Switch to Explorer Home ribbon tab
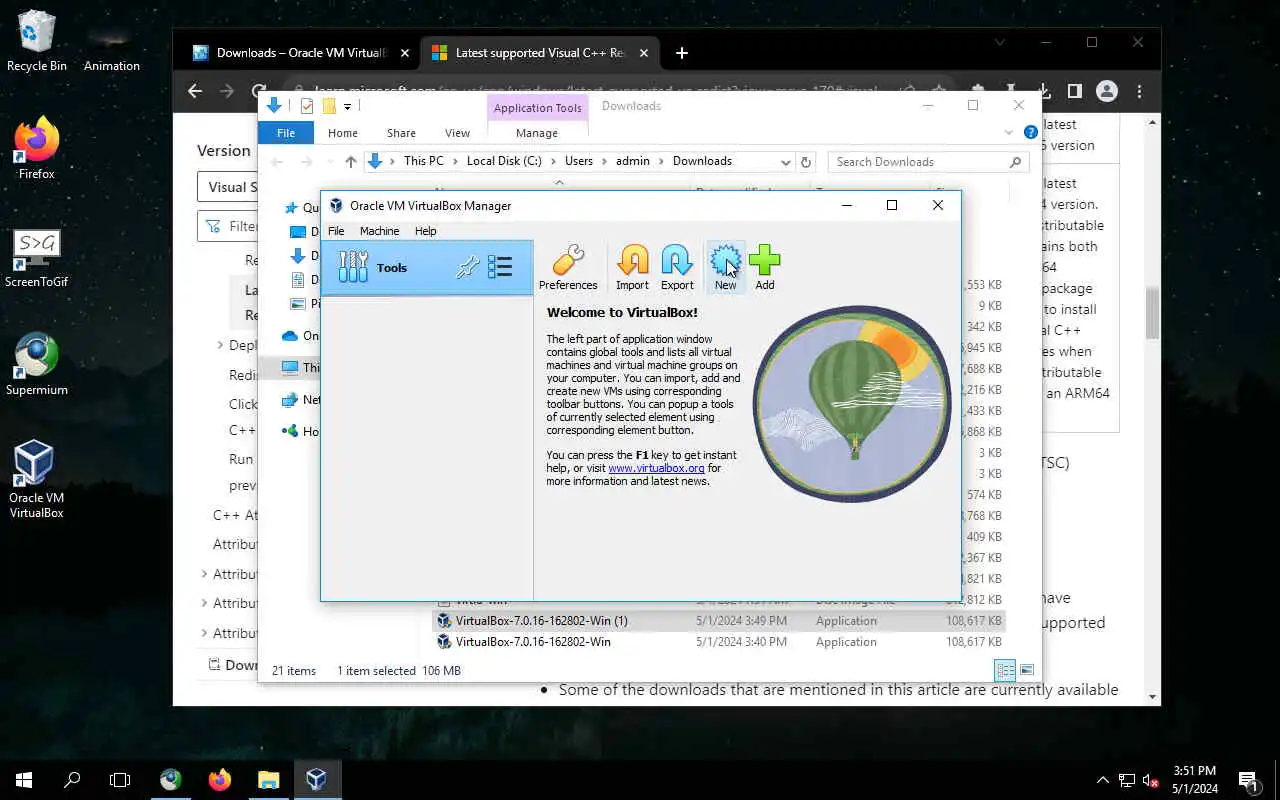The height and width of the screenshot is (800, 1280). [342, 133]
